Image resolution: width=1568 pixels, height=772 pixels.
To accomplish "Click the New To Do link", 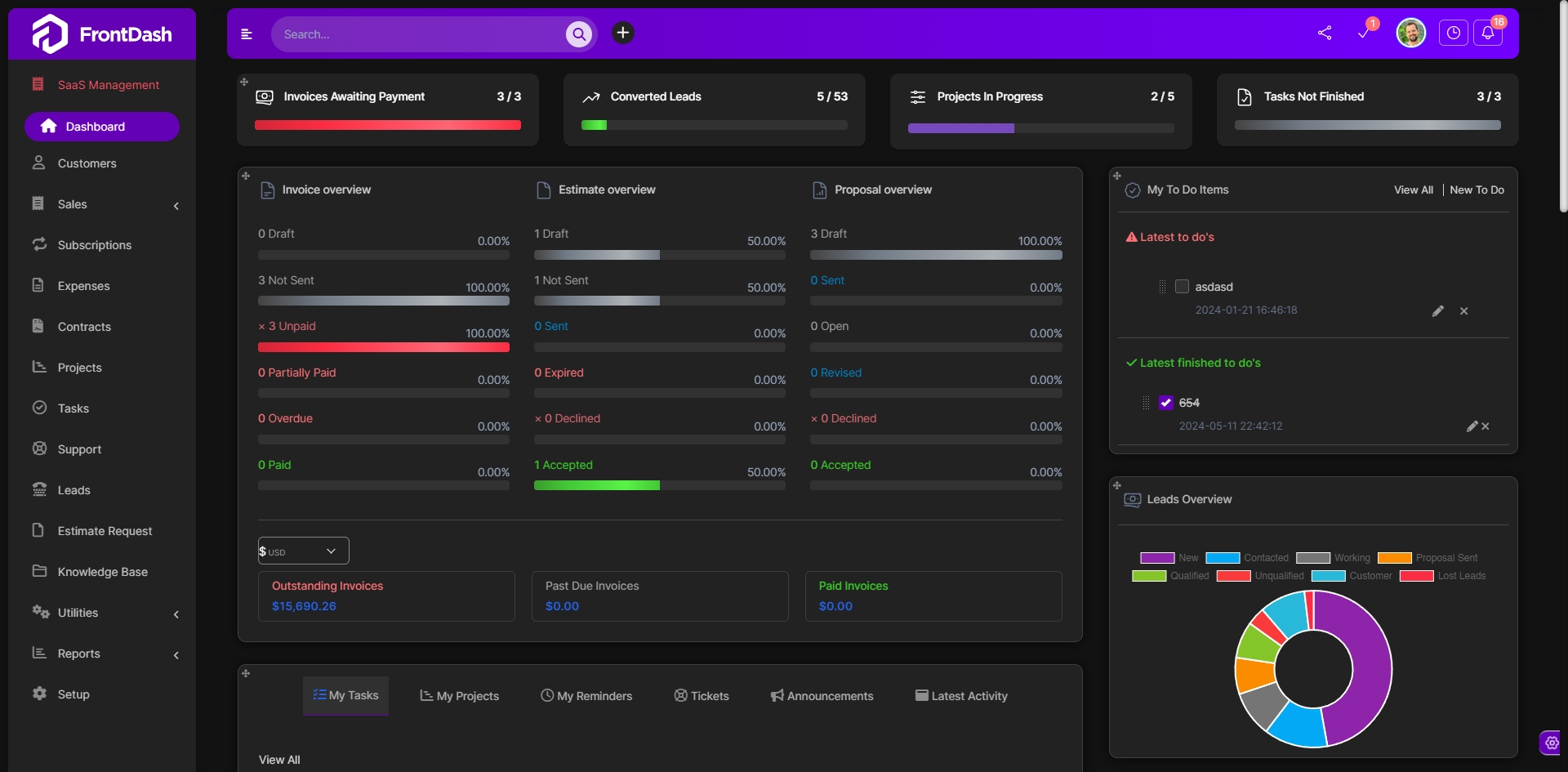I will 1477,190.
